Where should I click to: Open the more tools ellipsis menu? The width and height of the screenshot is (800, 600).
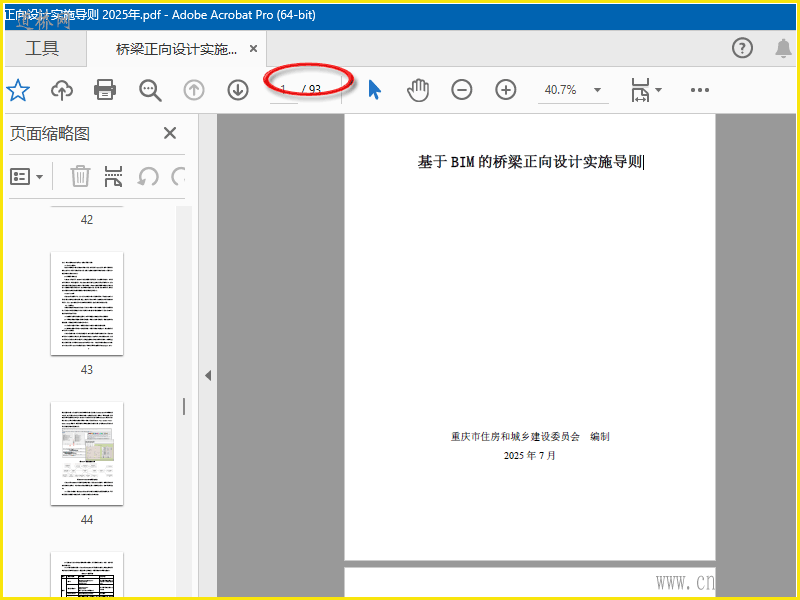click(699, 90)
